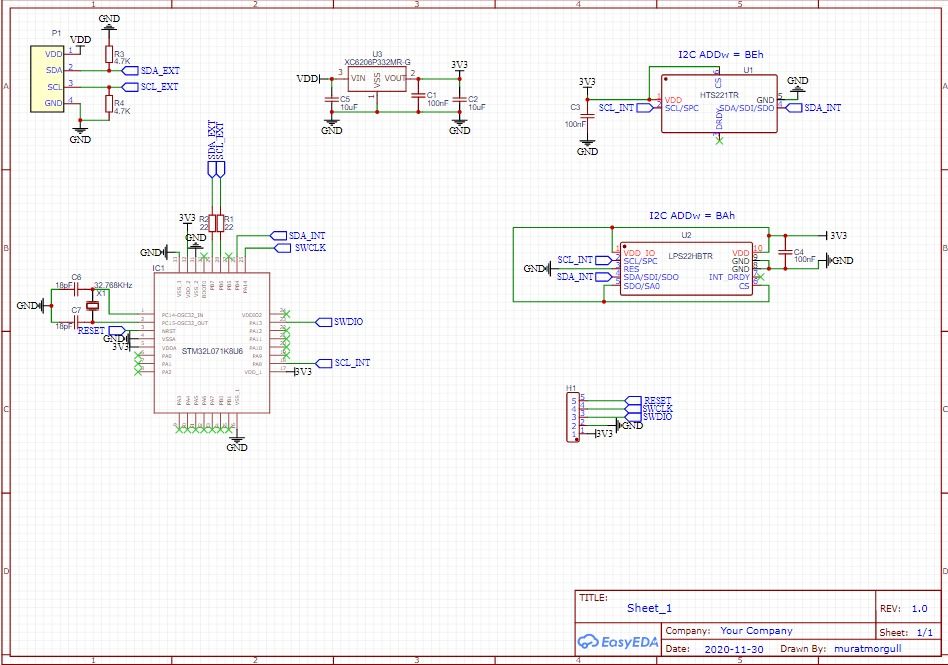Click capacitor C3 100nF
Image resolution: width=948 pixels, height=665 pixels.
click(587, 115)
